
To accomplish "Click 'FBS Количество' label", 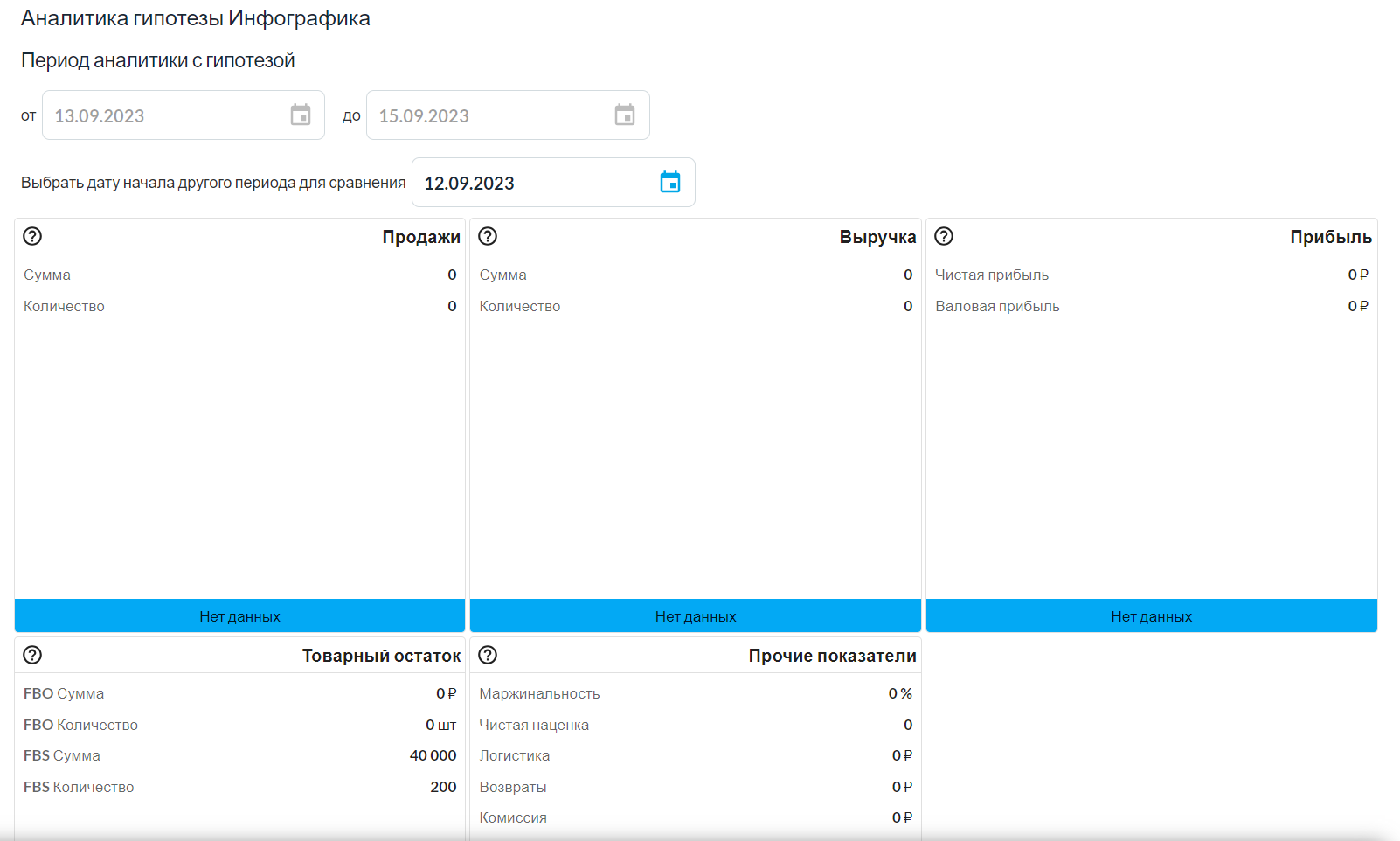I will [x=79, y=787].
